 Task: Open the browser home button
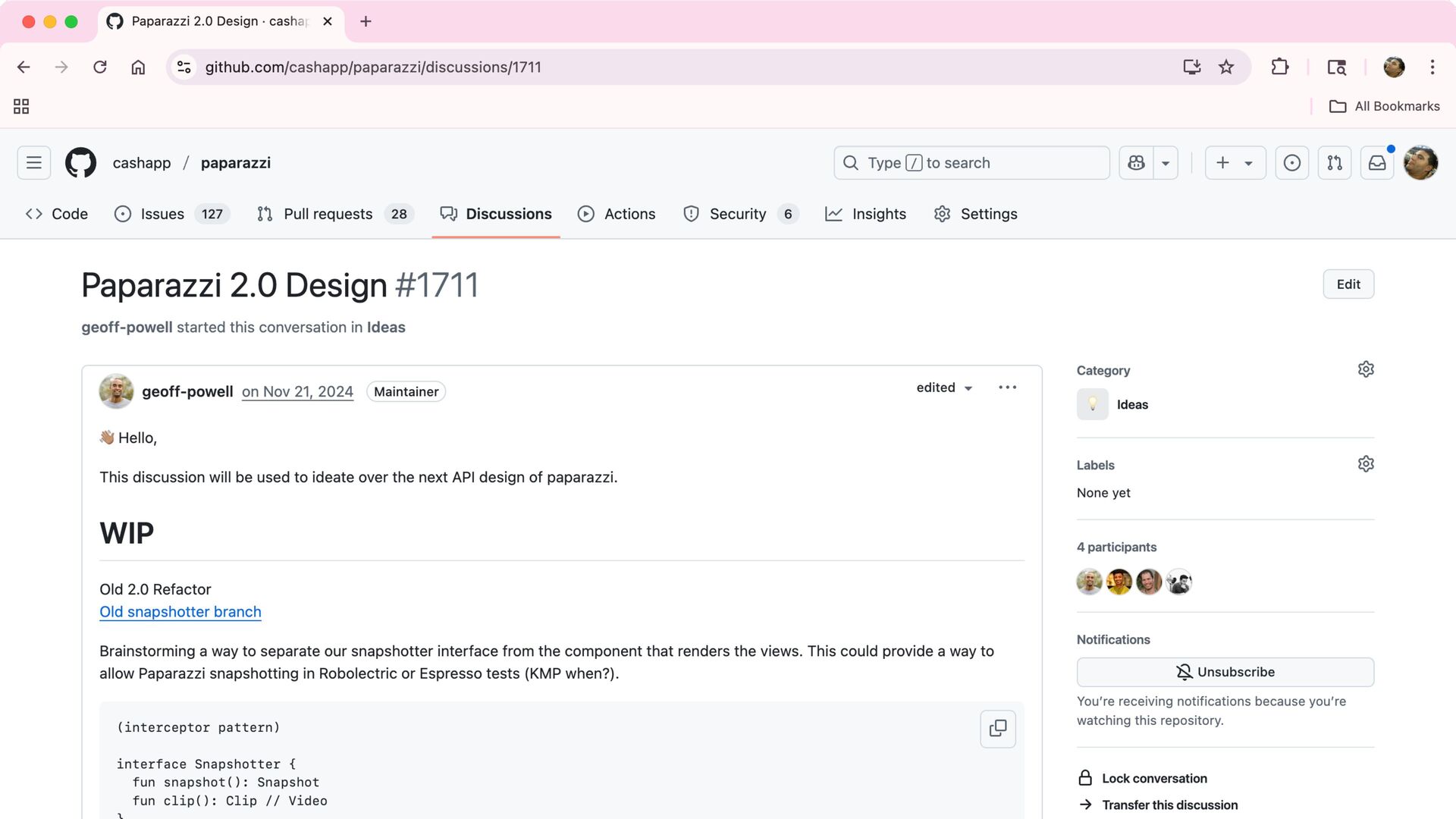click(138, 67)
